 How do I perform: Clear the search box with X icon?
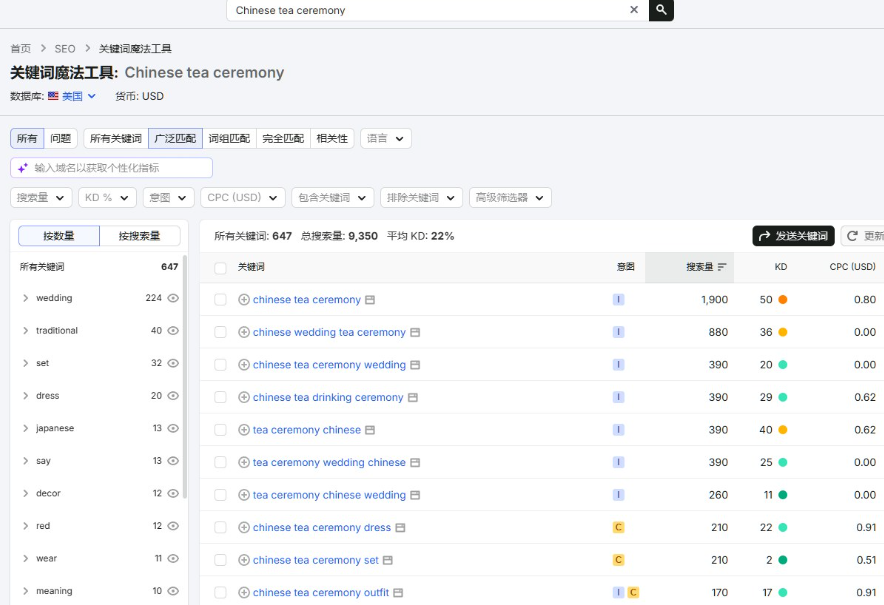click(634, 10)
